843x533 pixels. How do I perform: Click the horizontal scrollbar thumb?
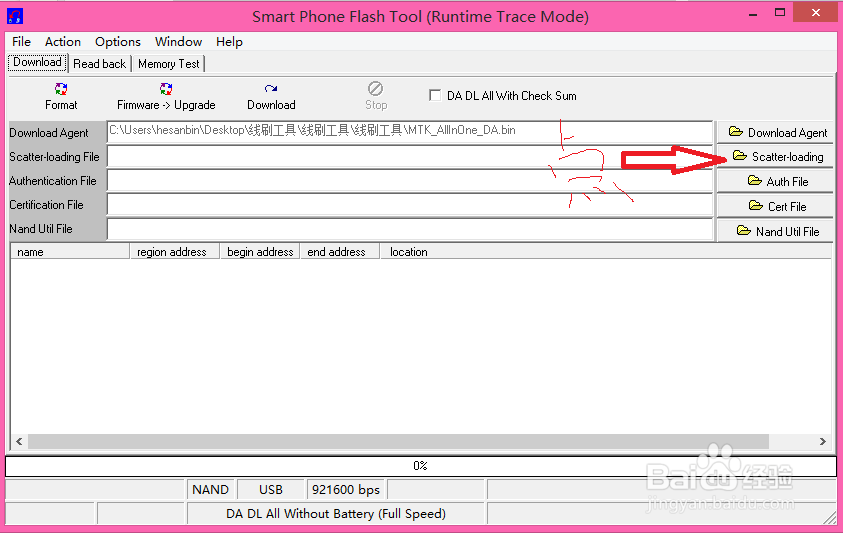tap(398, 442)
